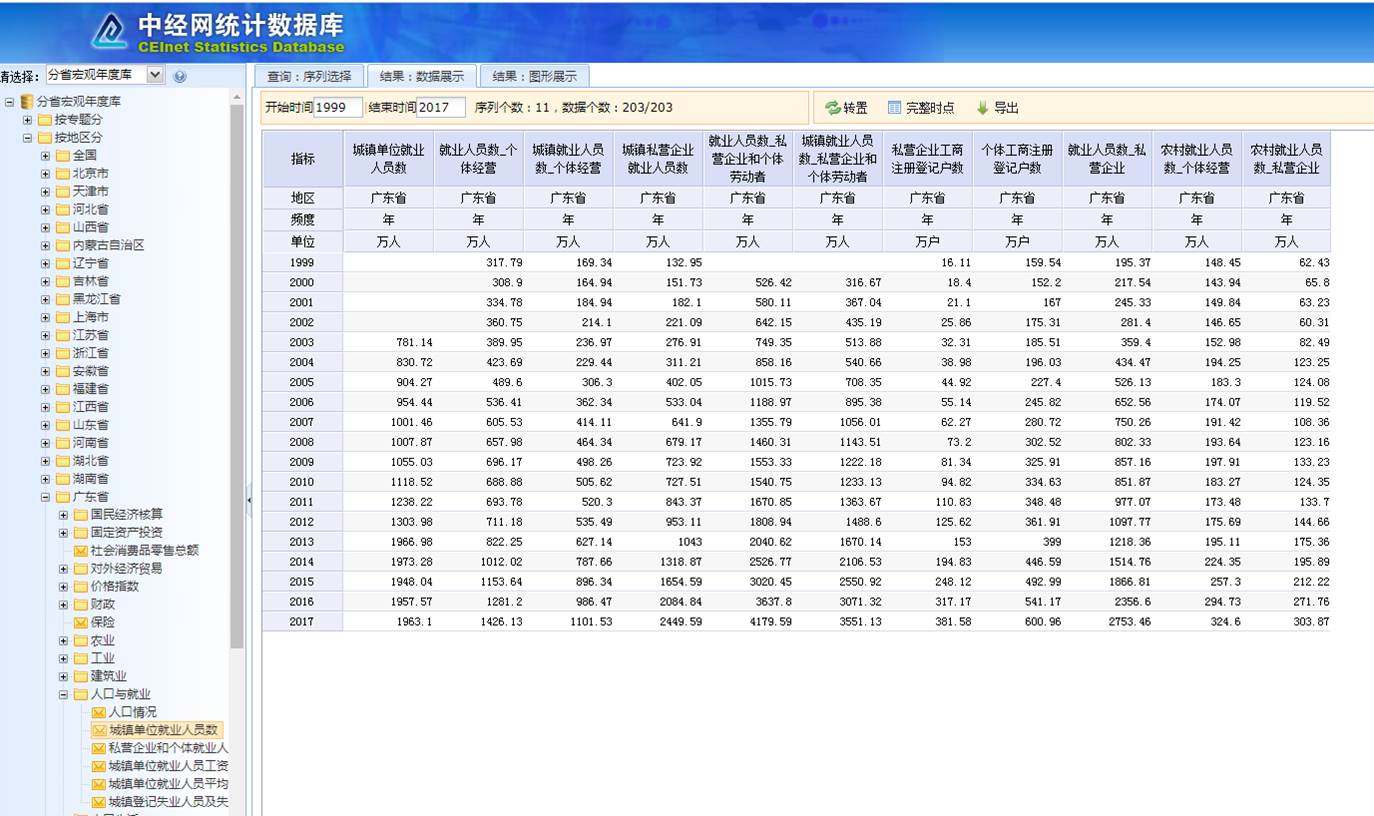1374x816 pixels.
Task: Click the folder icon for 人口与就业
Action: [x=80, y=694]
